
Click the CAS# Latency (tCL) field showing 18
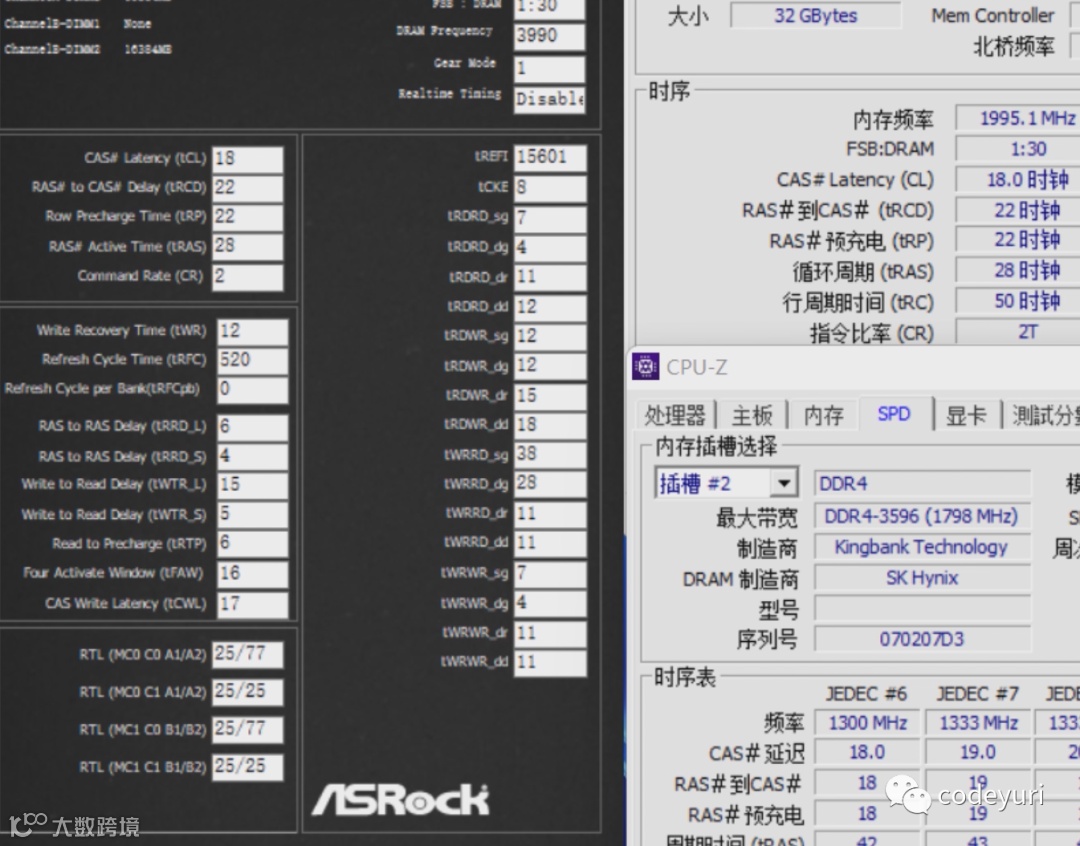pyautogui.click(x=247, y=158)
